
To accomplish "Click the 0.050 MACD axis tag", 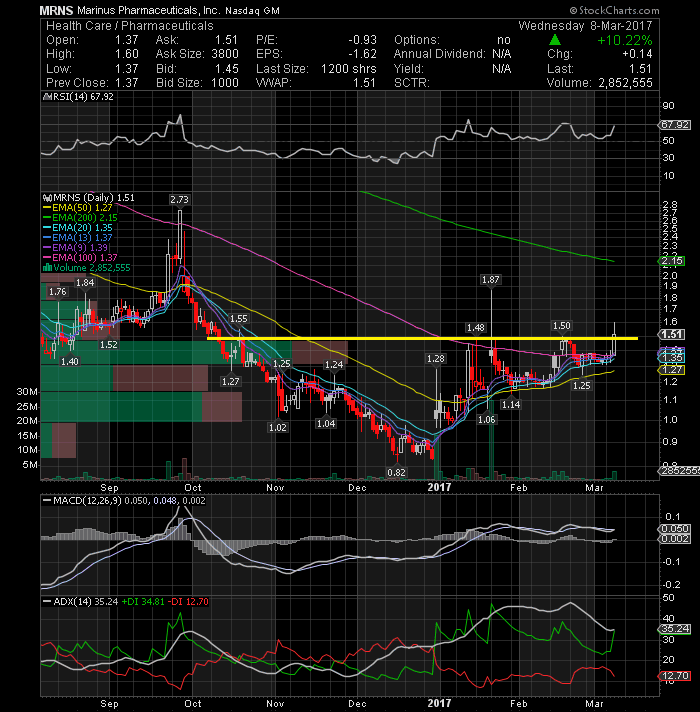I will (675, 529).
